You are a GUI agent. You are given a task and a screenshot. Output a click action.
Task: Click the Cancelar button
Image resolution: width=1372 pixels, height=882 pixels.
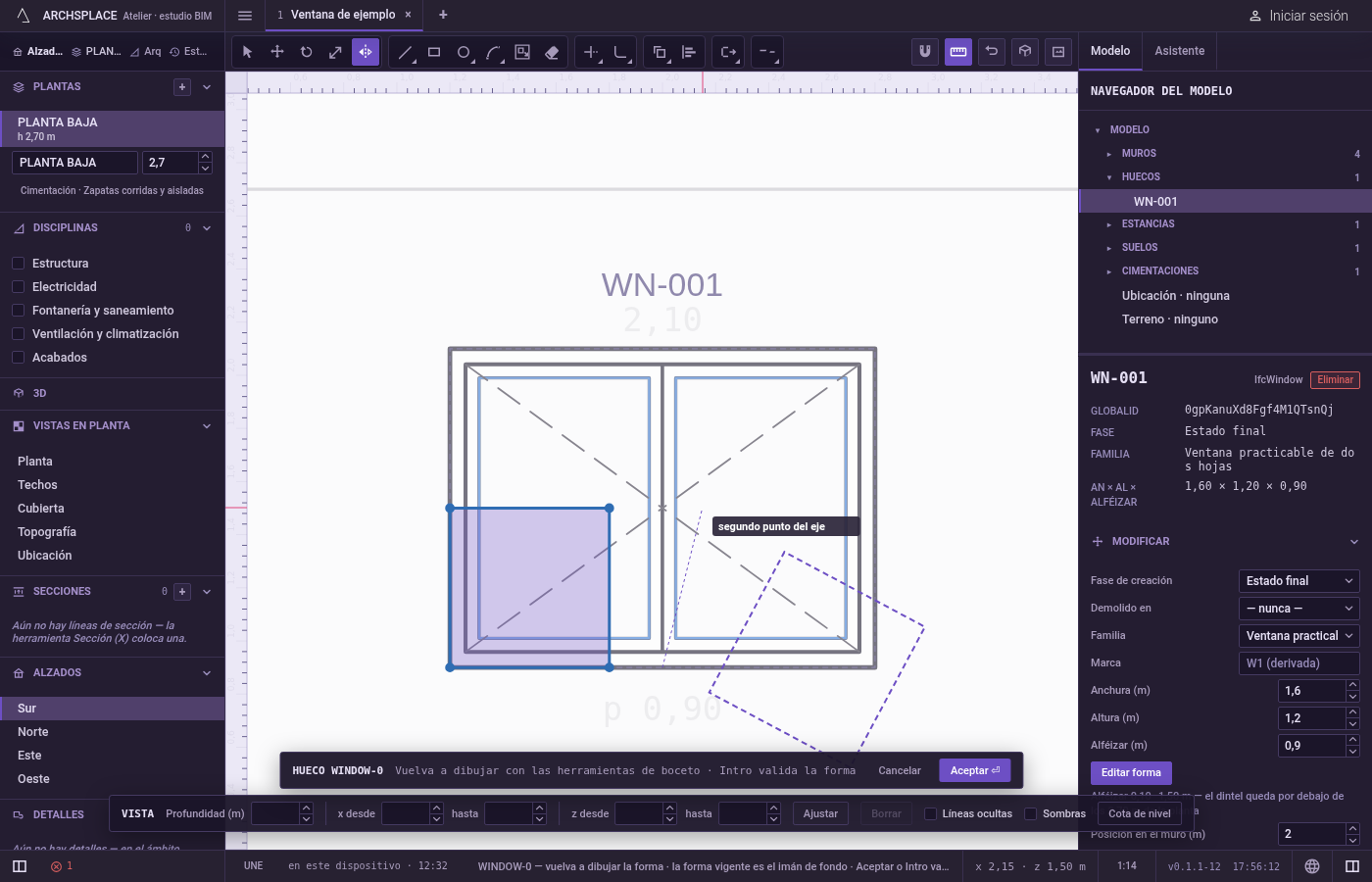(x=900, y=771)
